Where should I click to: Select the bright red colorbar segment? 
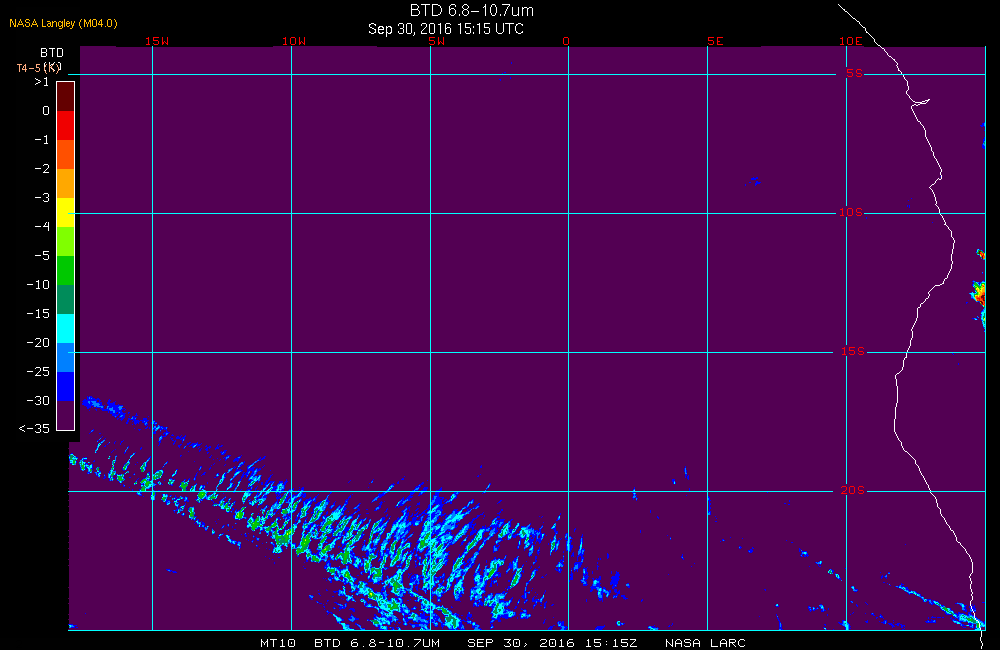[x=65, y=125]
